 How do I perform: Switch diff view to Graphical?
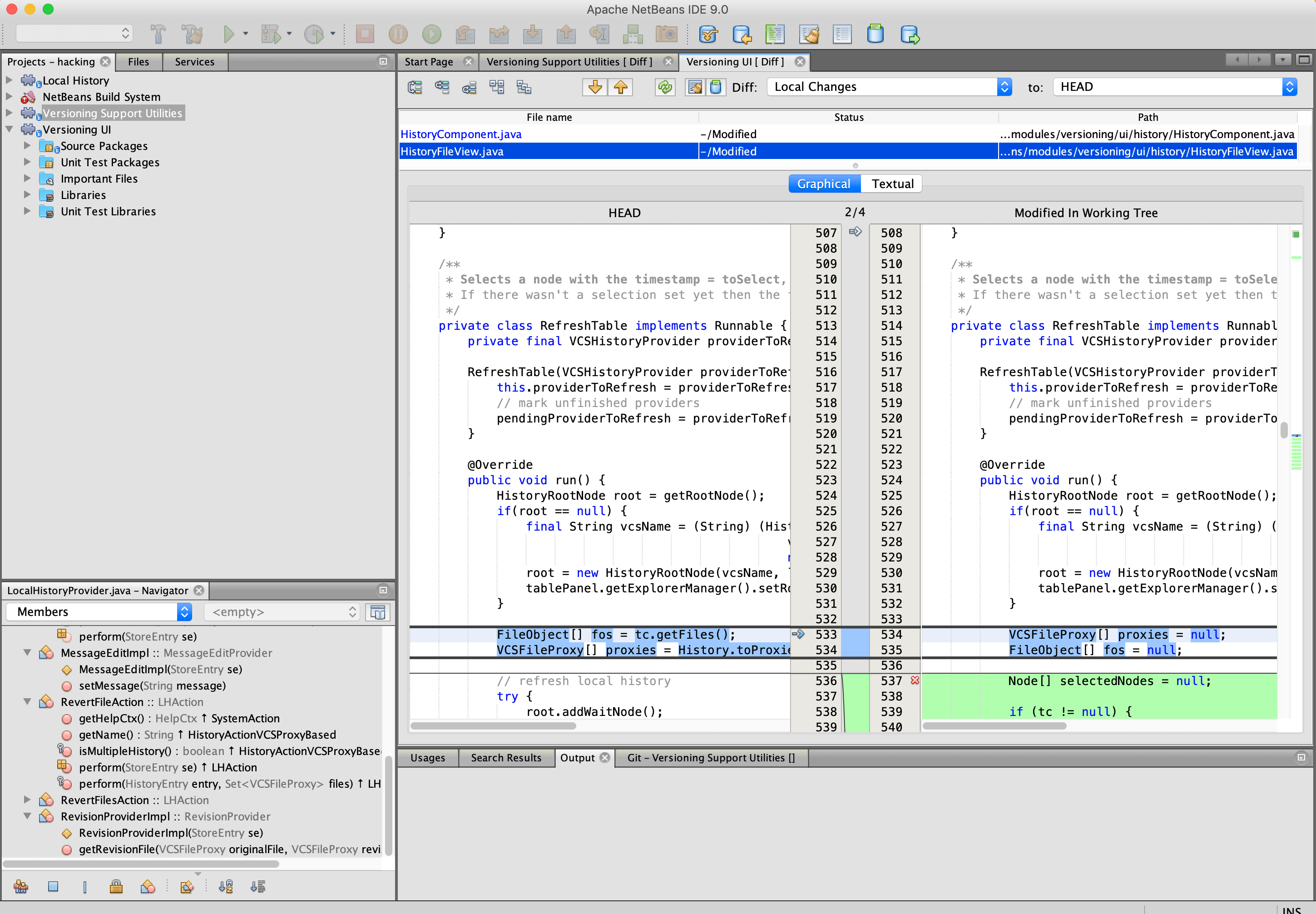[x=823, y=184]
